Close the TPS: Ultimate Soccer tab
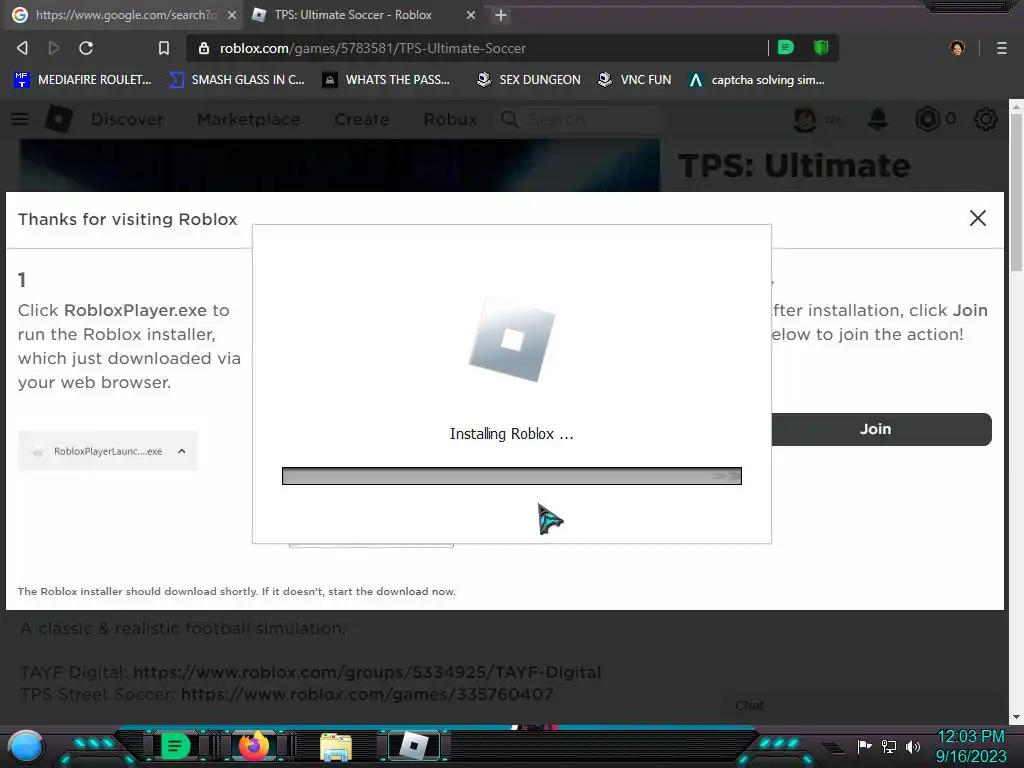 point(471,15)
